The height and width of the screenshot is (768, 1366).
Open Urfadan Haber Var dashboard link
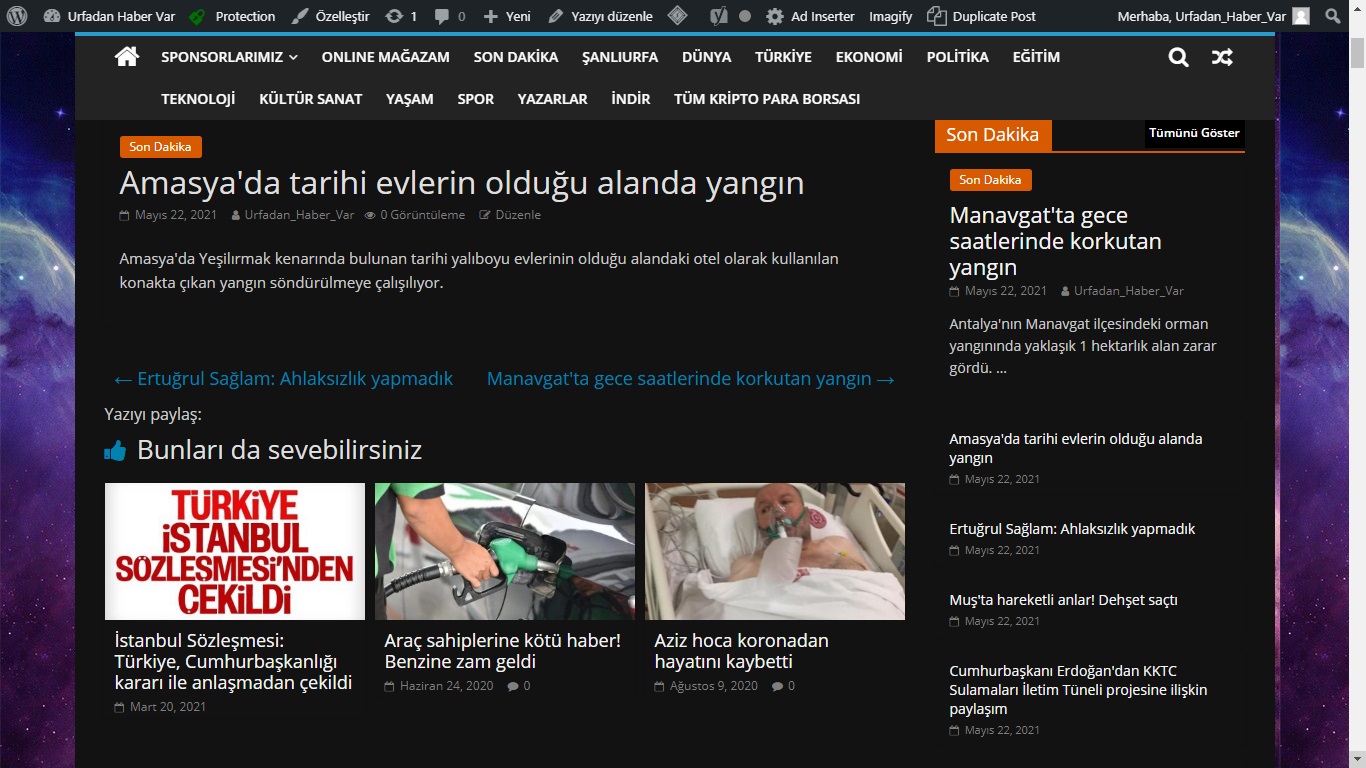pos(109,16)
